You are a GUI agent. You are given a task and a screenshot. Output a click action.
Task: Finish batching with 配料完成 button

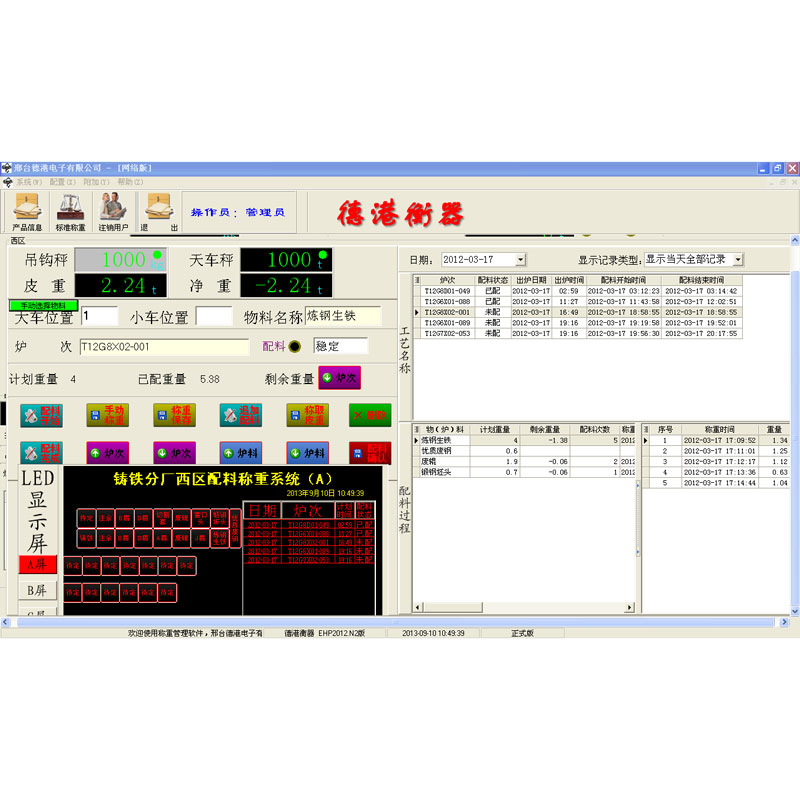[41, 453]
